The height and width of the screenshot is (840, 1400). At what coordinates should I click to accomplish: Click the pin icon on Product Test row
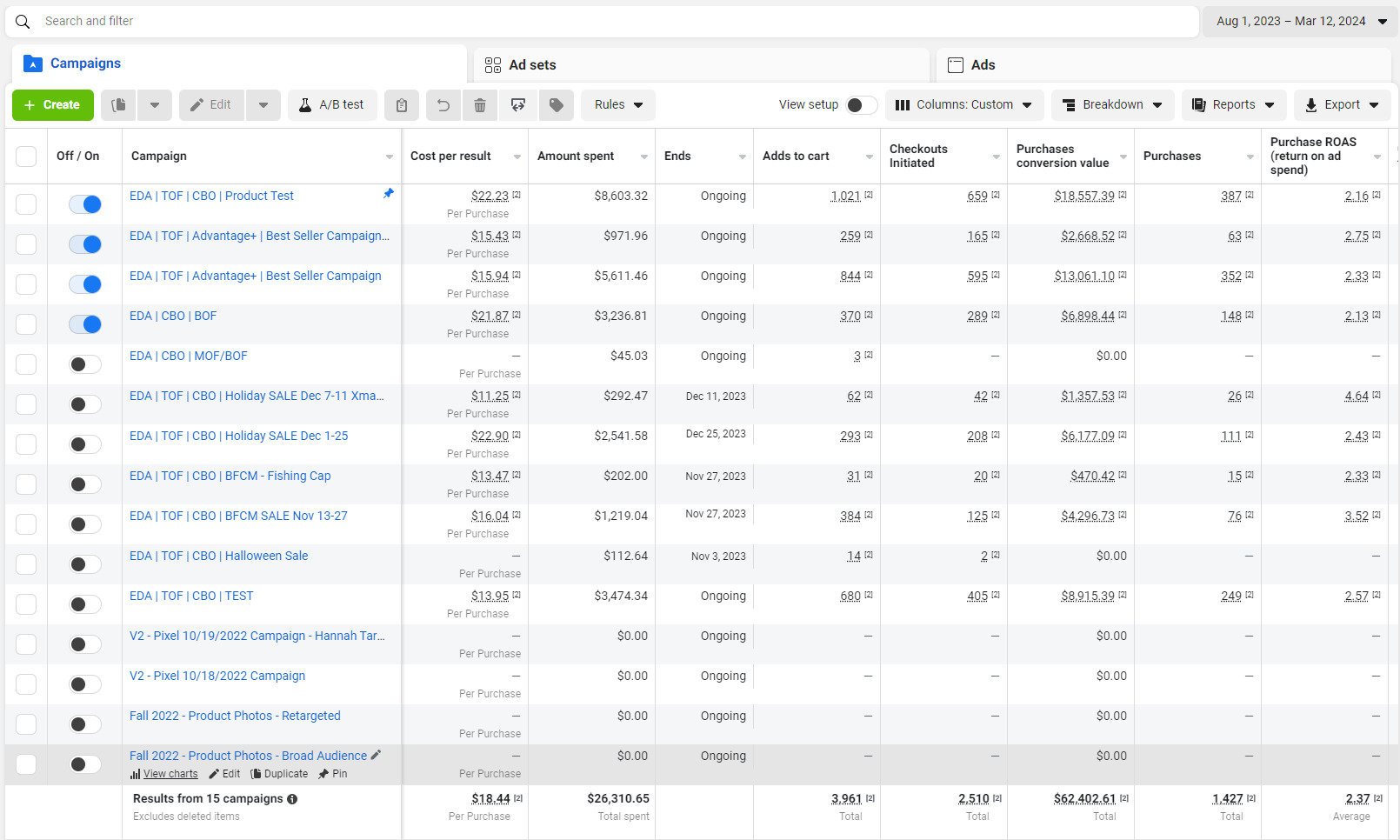[x=389, y=194]
